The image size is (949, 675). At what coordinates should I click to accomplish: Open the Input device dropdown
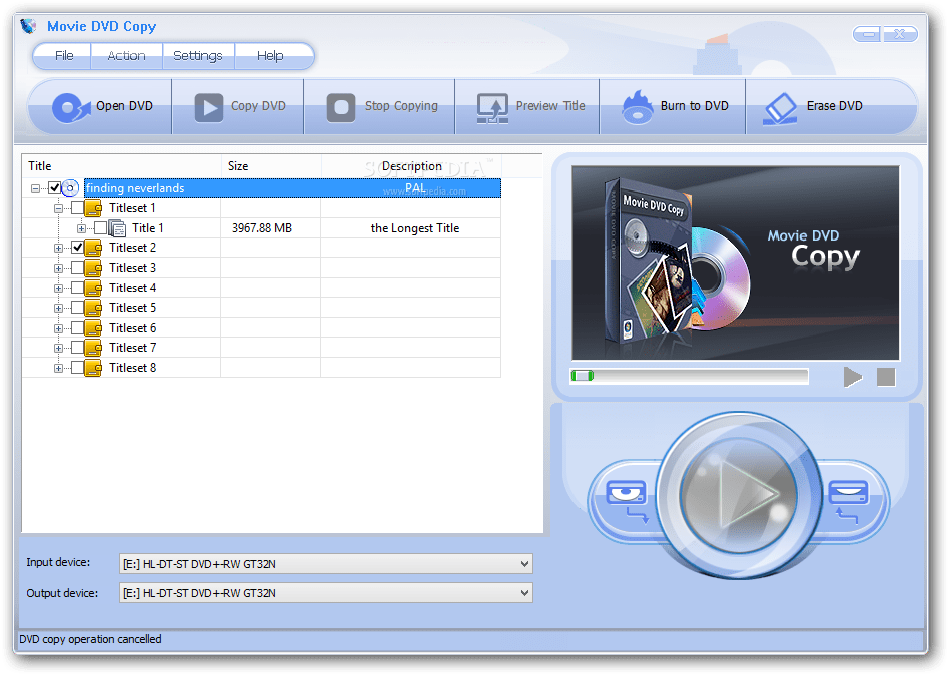point(524,563)
